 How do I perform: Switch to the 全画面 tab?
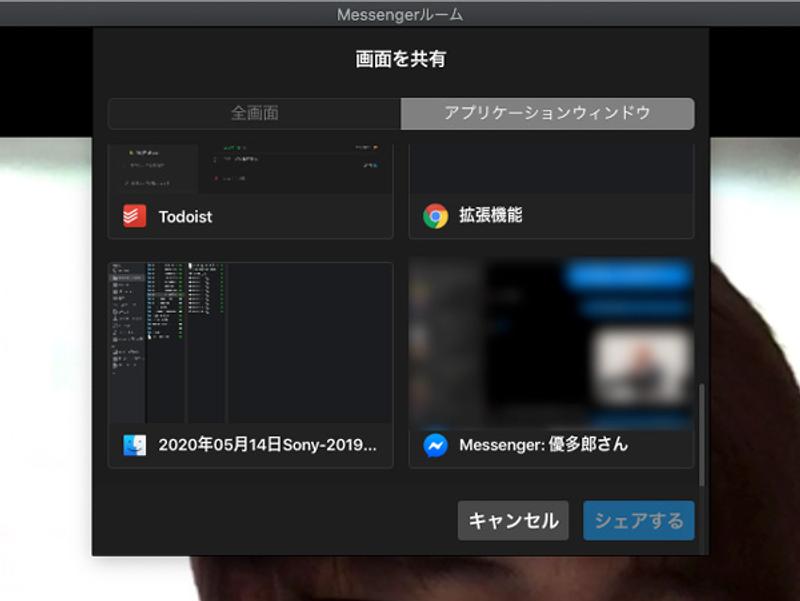click(255, 113)
